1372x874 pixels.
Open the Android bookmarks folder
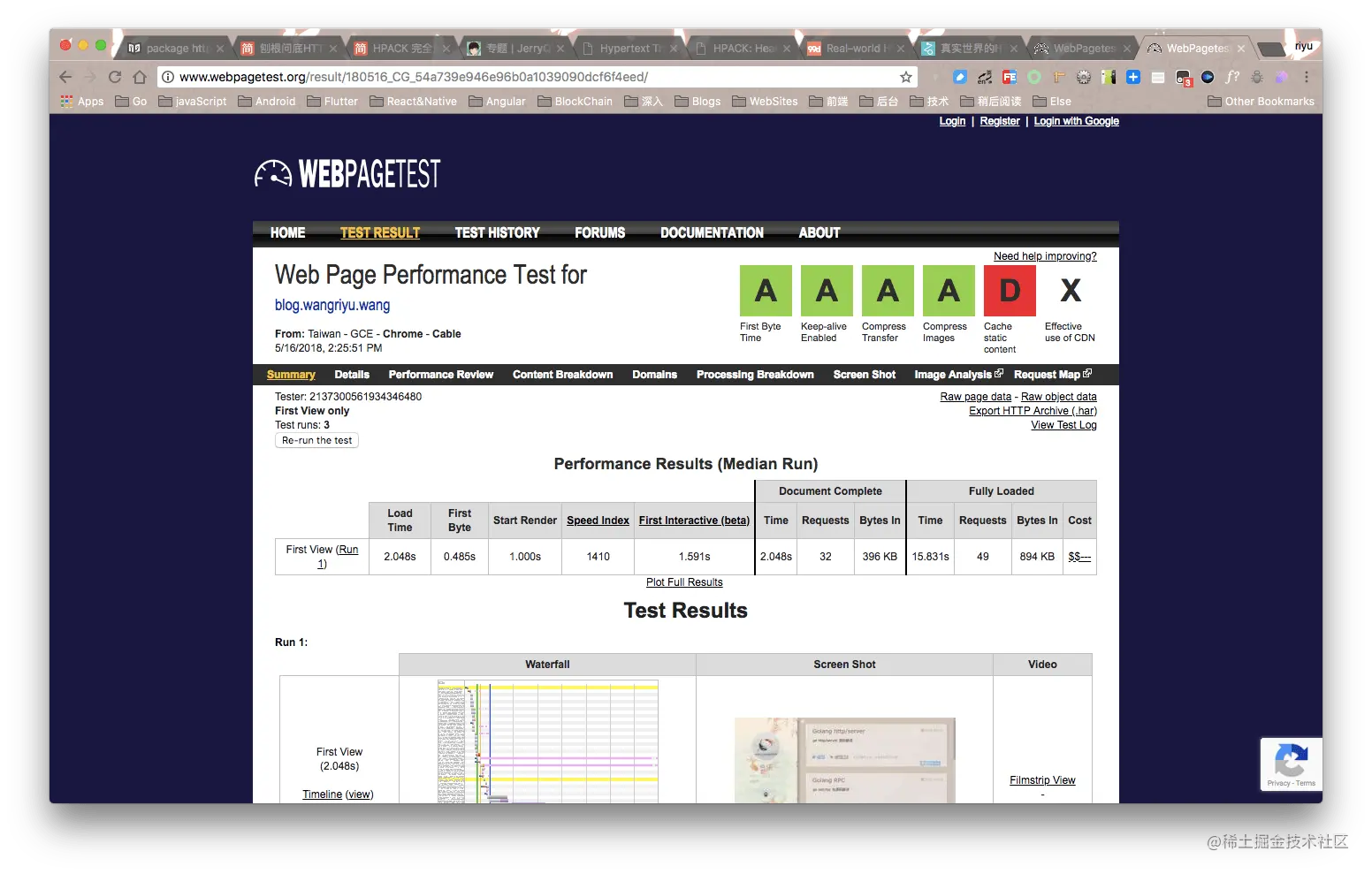[x=267, y=102]
